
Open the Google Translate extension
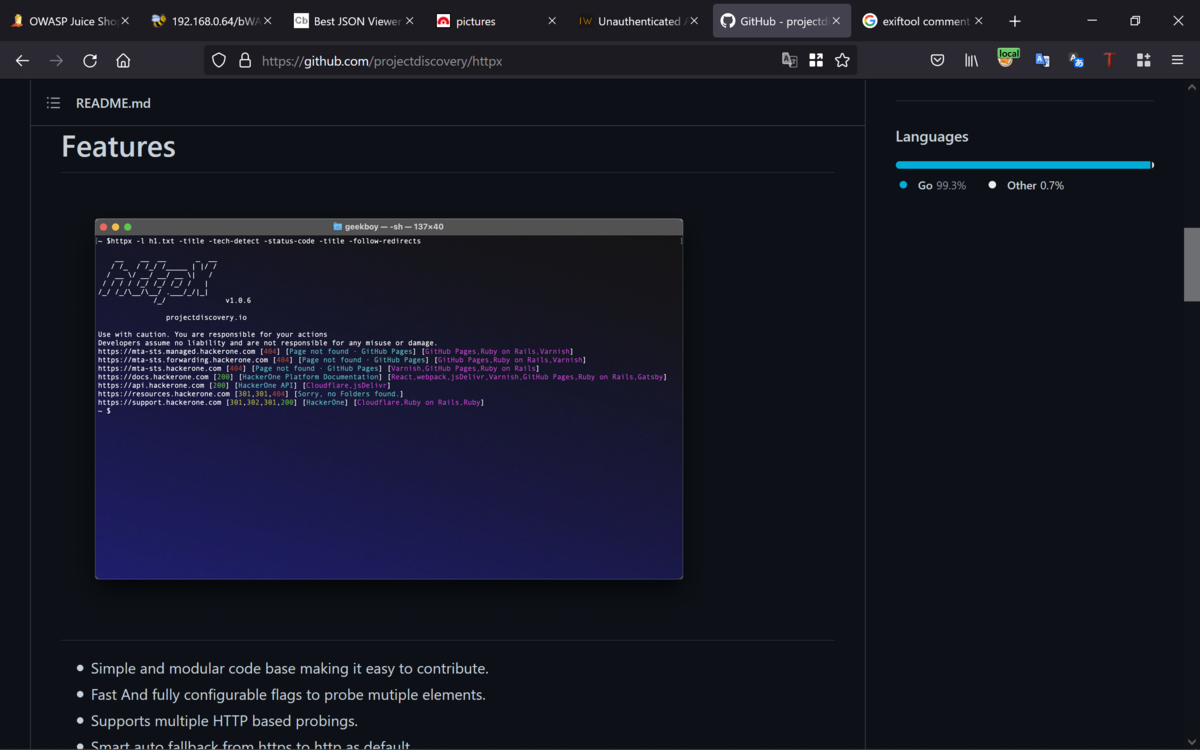click(x=1042, y=61)
